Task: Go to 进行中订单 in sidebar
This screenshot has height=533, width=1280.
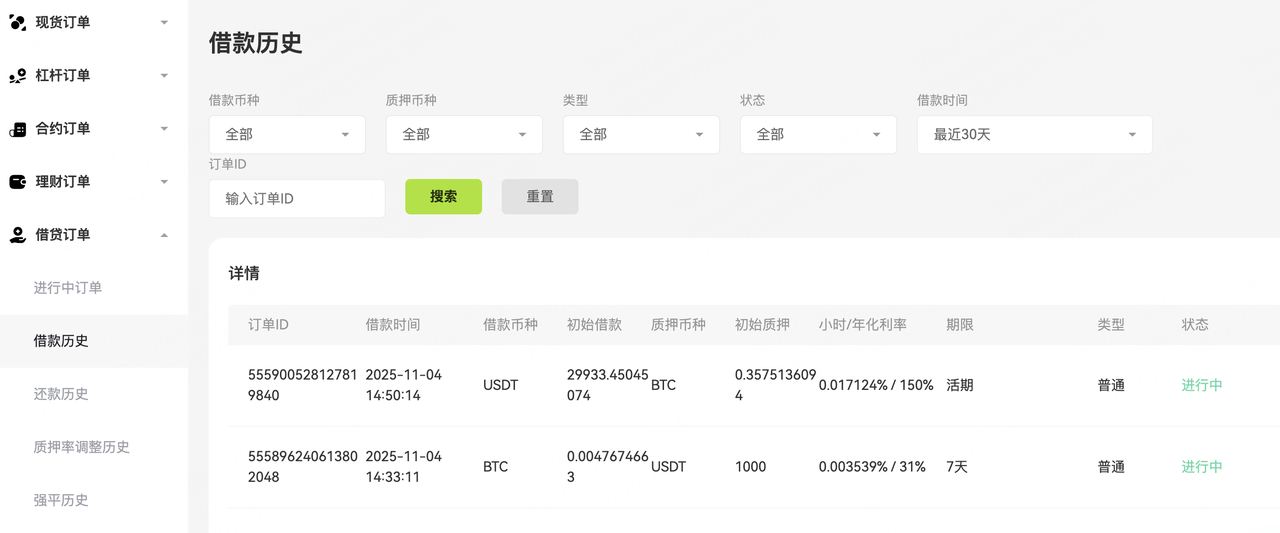Action: (68, 288)
